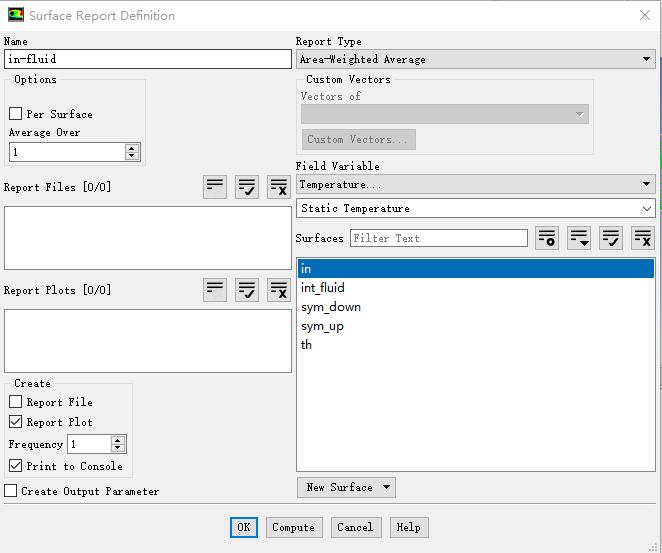
Task: Decrease the Frequency value
Action: coord(118,448)
